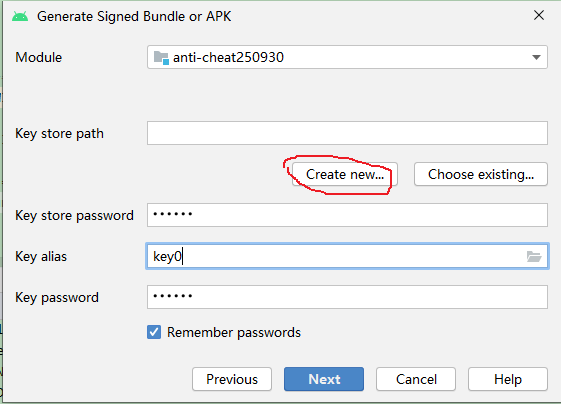The image size is (561, 404).
Task: Return to the Previous step
Action: 232,379
